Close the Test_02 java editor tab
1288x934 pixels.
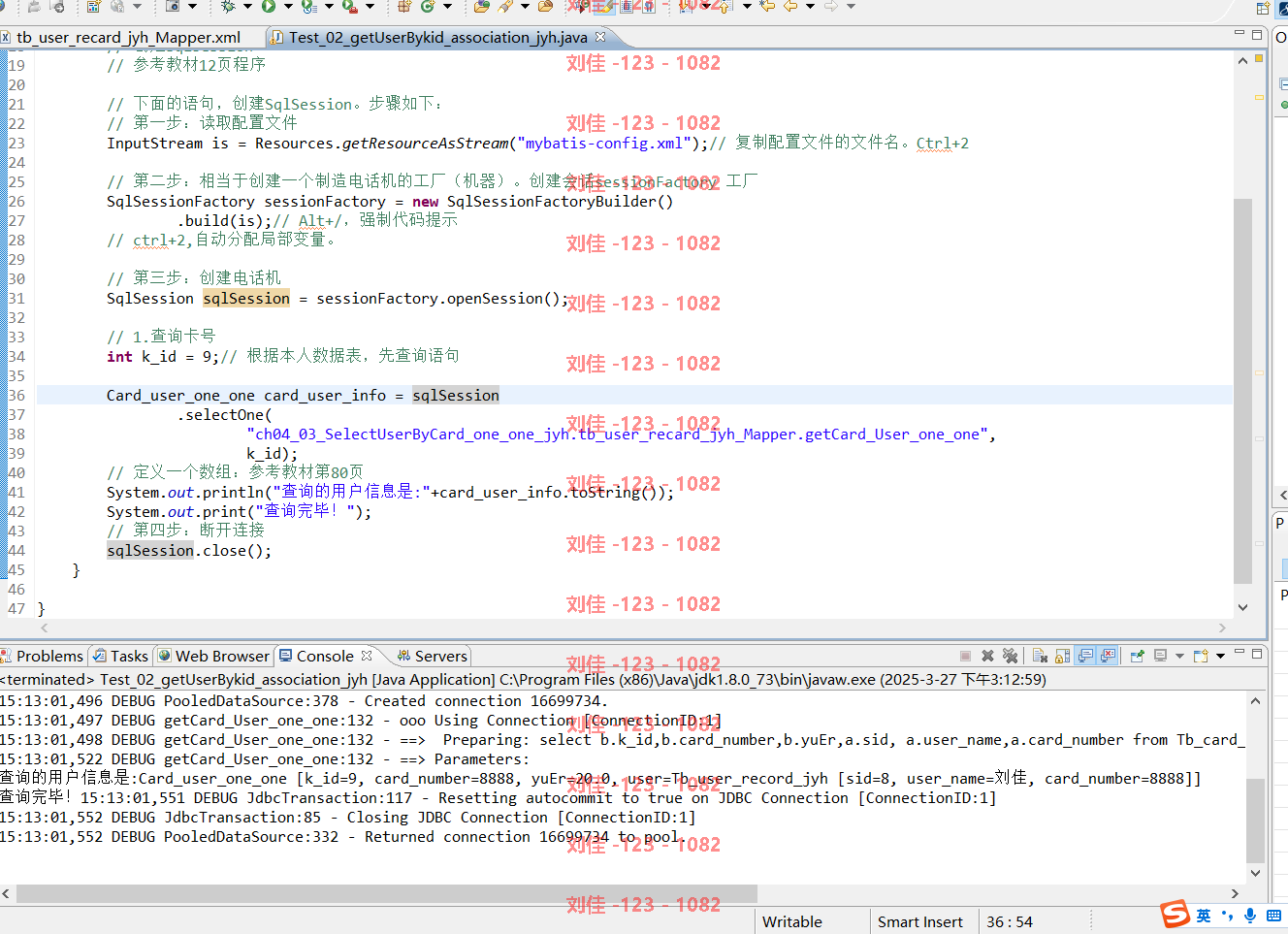600,37
